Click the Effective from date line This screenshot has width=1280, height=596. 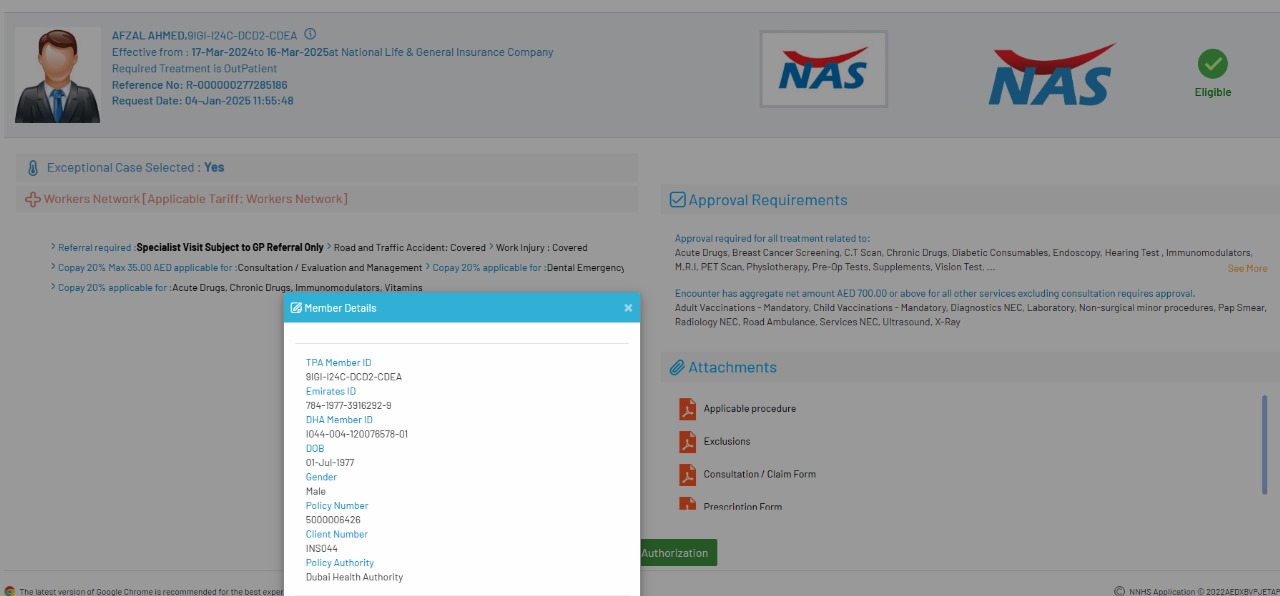(332, 52)
